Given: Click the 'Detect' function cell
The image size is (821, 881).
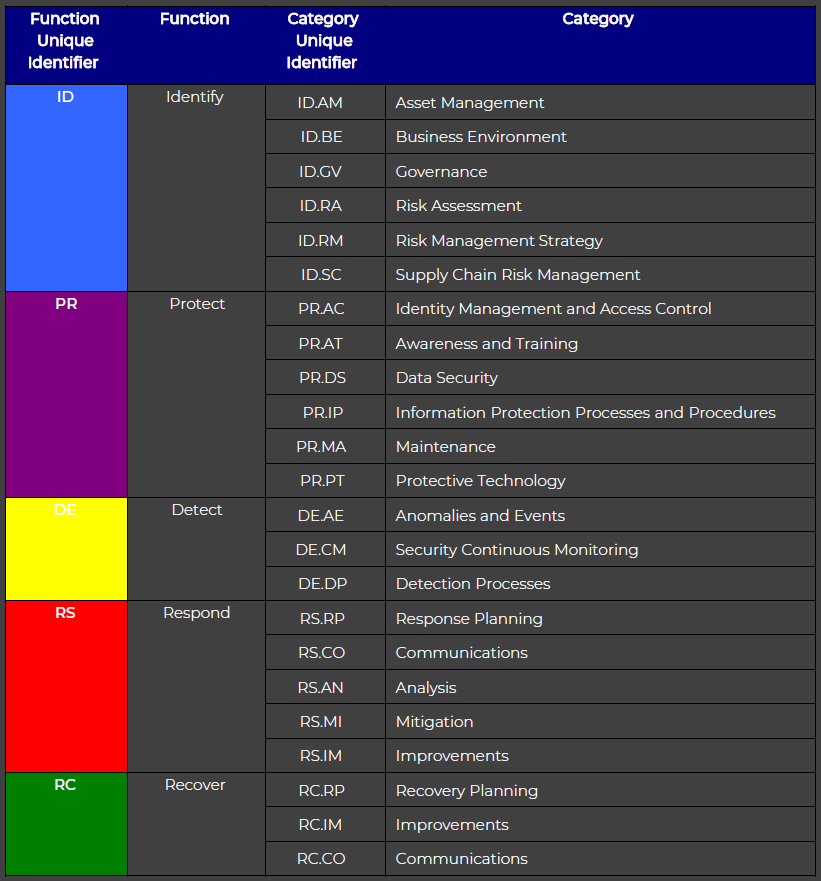Looking at the screenshot, I should 196,549.
